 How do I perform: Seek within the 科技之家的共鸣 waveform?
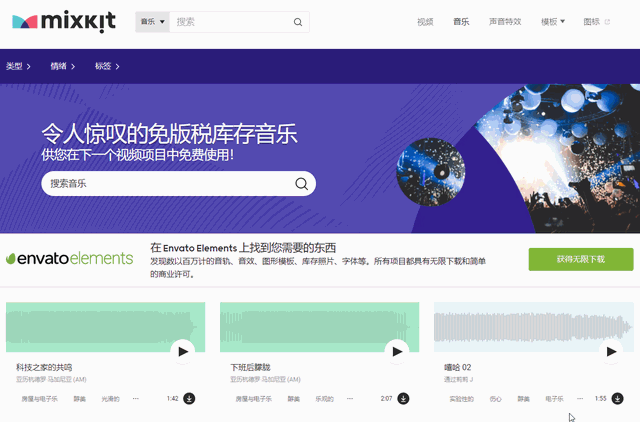[x=105, y=327]
